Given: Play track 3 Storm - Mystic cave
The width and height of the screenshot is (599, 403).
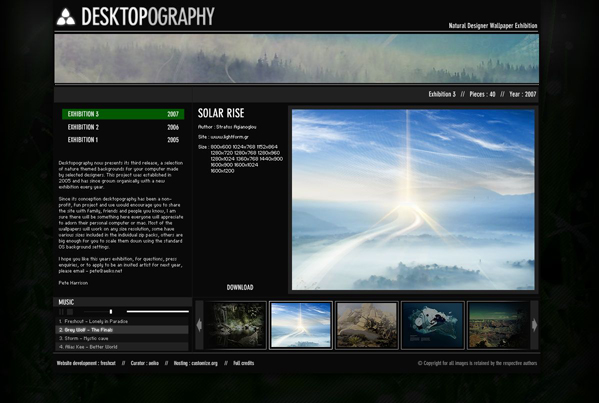Looking at the screenshot, I should [122, 338].
